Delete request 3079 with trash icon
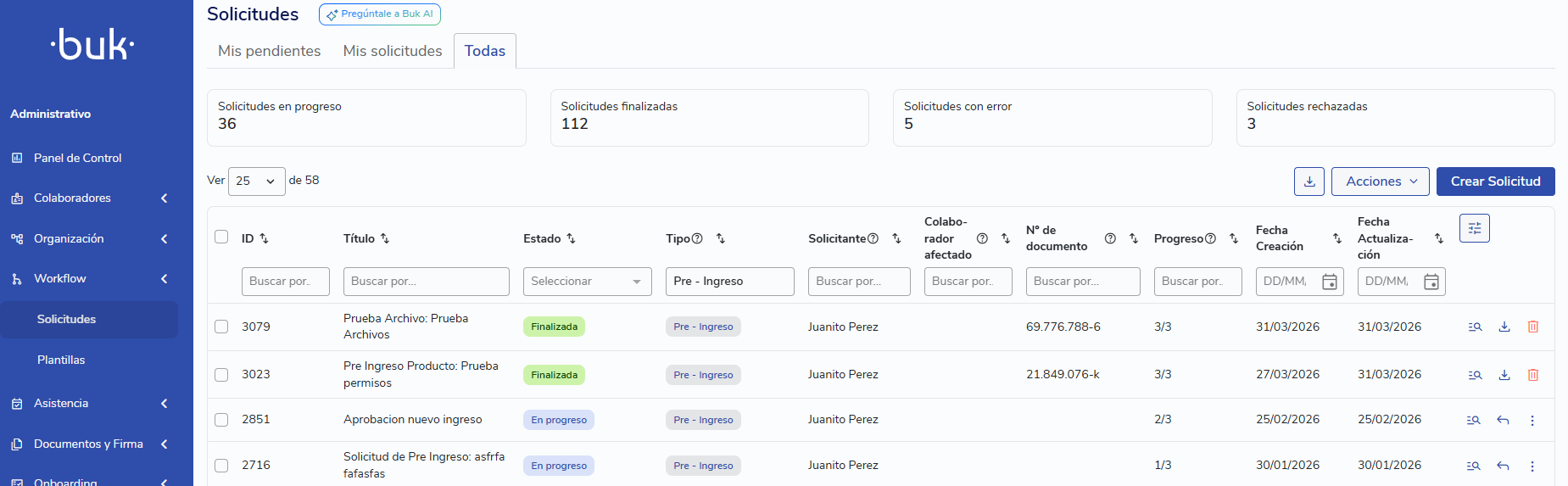 tap(1532, 327)
